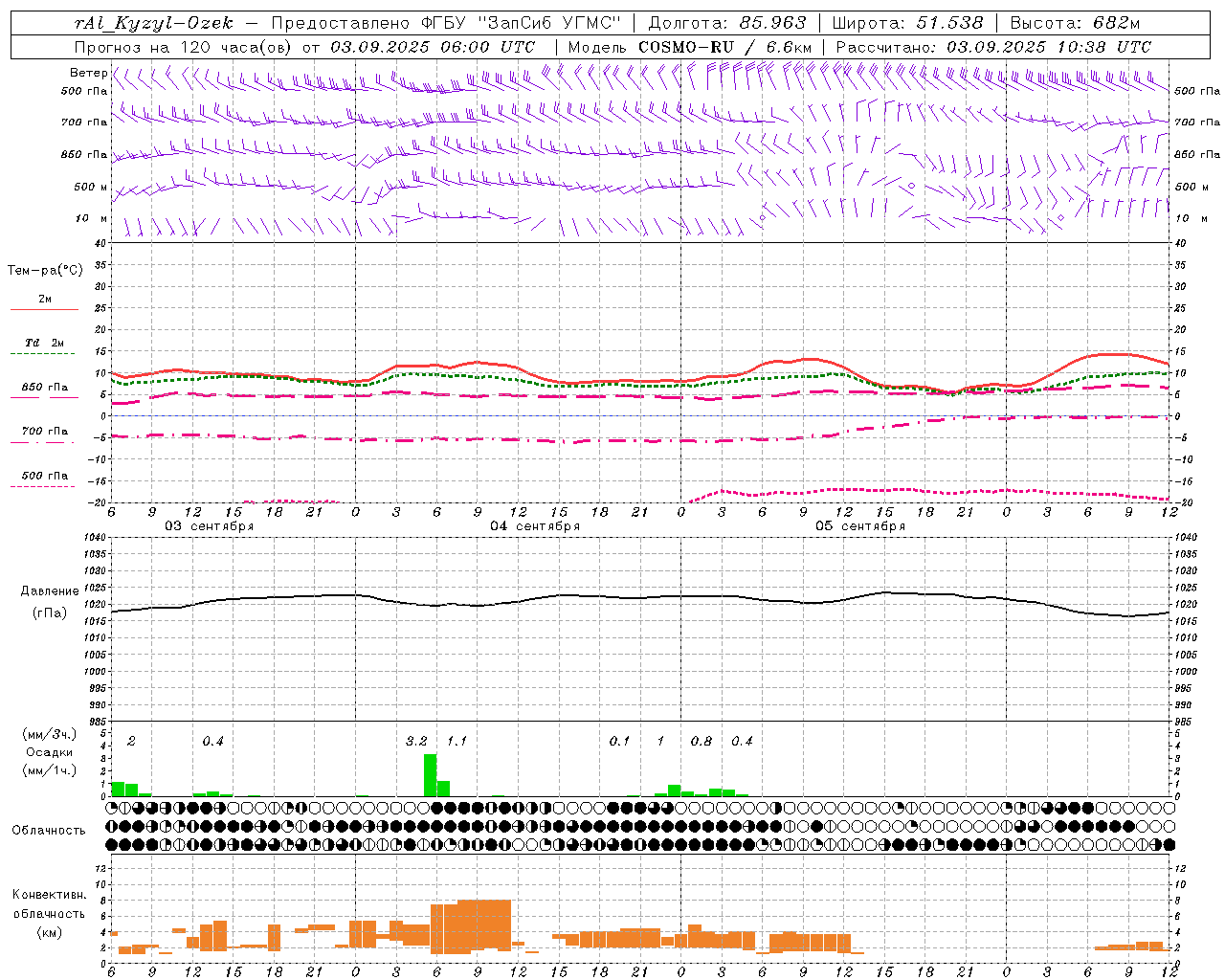Click the "850 гПа" temperature legend entry
Image resolution: width=1225 pixels, height=980 pixels.
44,388
